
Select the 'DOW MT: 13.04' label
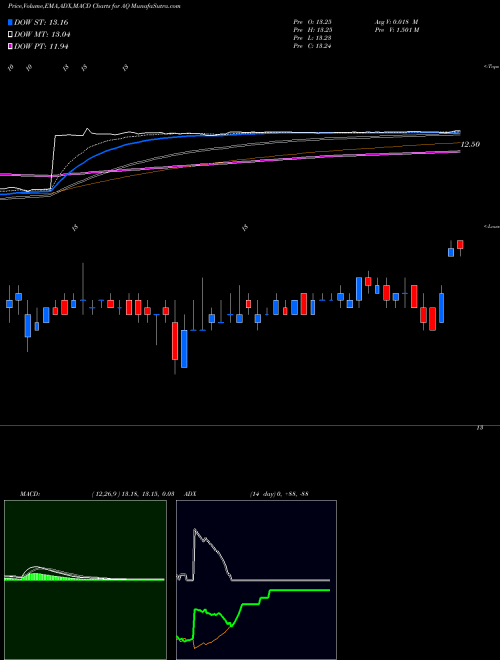pyautogui.click(x=42, y=35)
